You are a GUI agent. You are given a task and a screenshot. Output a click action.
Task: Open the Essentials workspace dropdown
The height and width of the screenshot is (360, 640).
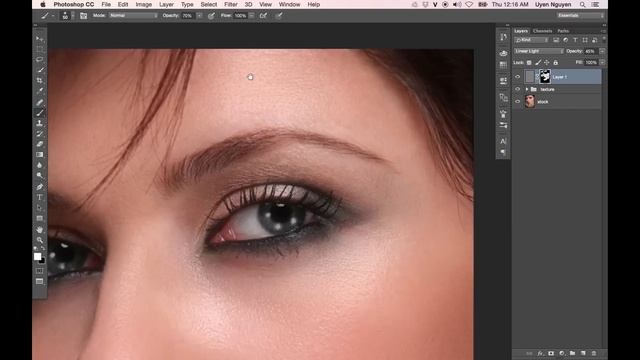581,16
